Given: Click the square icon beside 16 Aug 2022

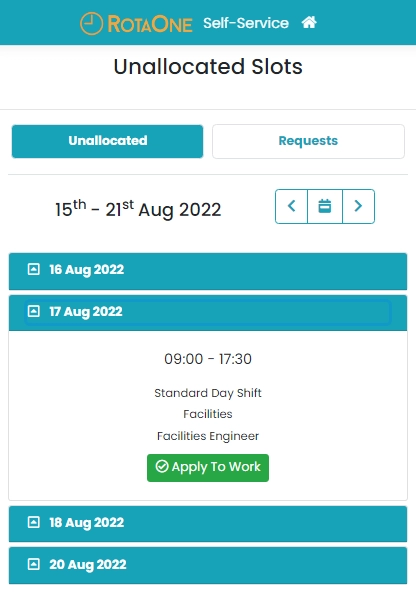Looking at the screenshot, I should [34, 269].
